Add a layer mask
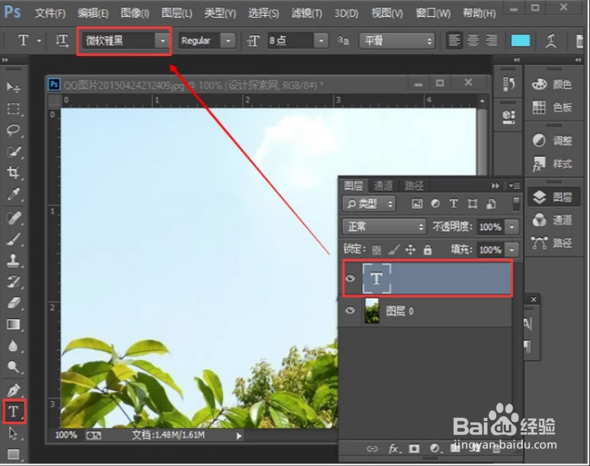The width and height of the screenshot is (590, 466). [414, 449]
